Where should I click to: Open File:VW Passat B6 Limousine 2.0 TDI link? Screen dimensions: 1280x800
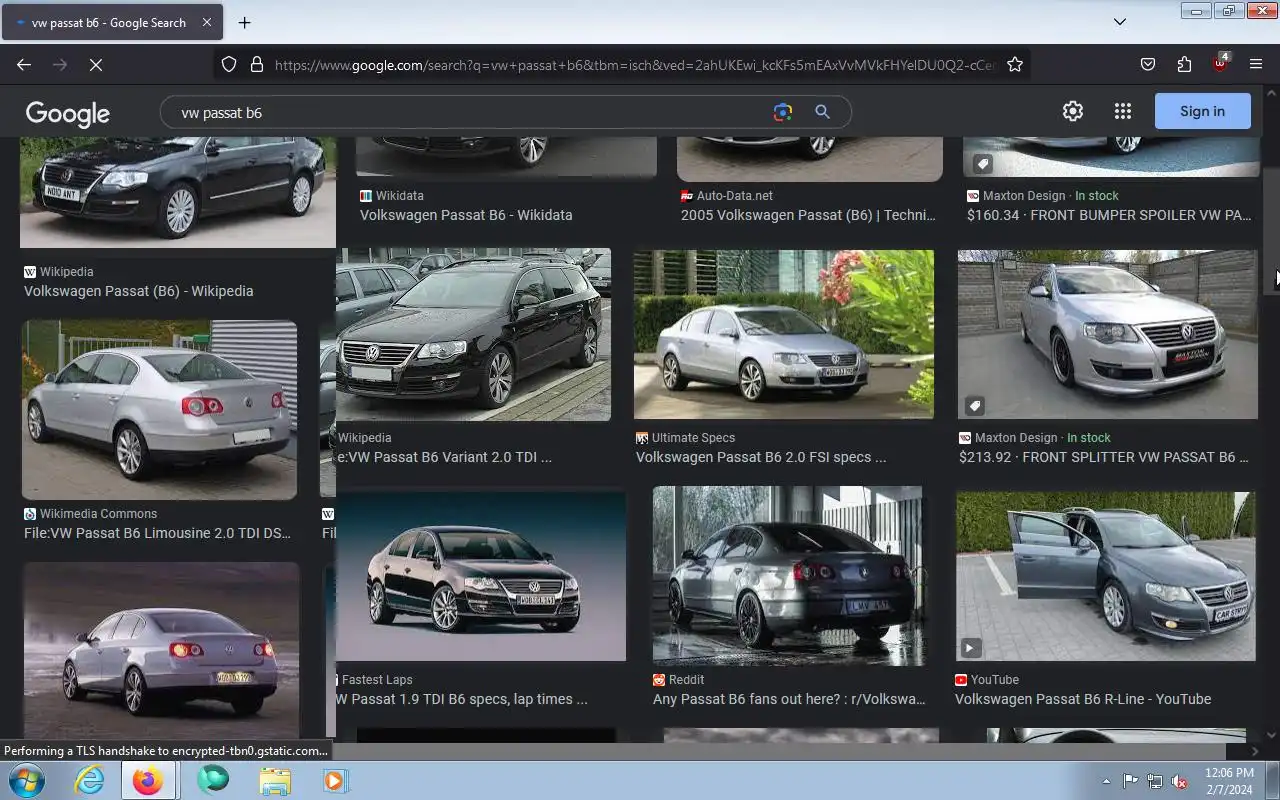pyautogui.click(x=157, y=533)
